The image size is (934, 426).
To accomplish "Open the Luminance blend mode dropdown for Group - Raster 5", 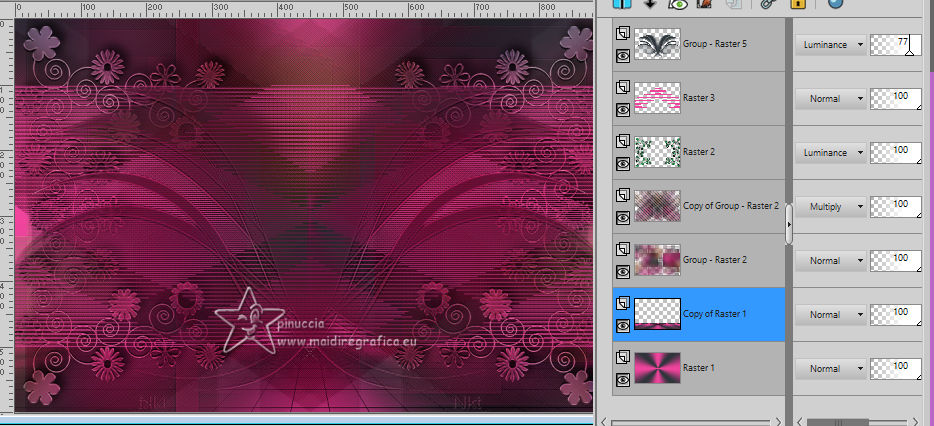I will click(830, 45).
